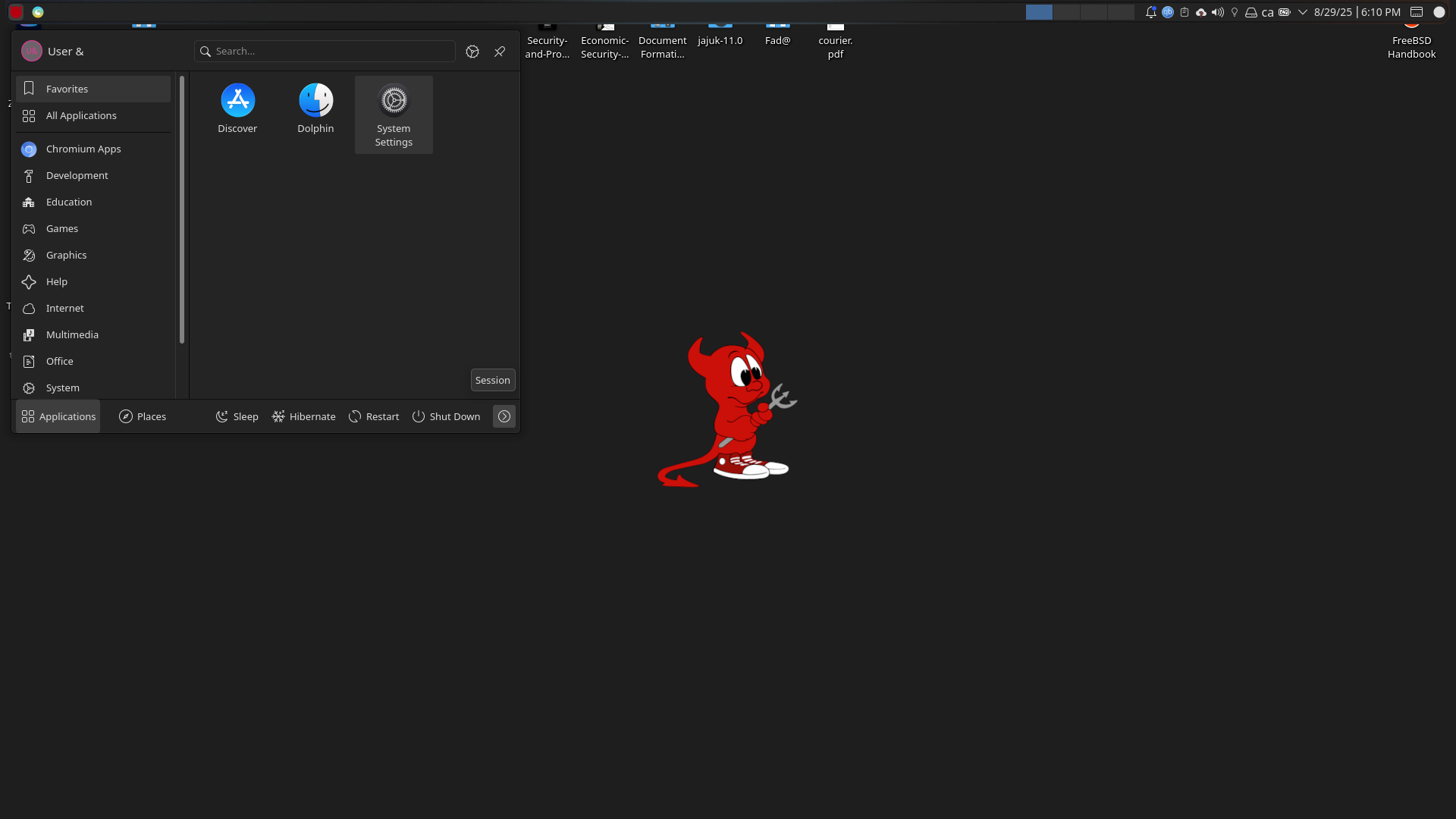Open the volume control in the tray

pos(1218,12)
